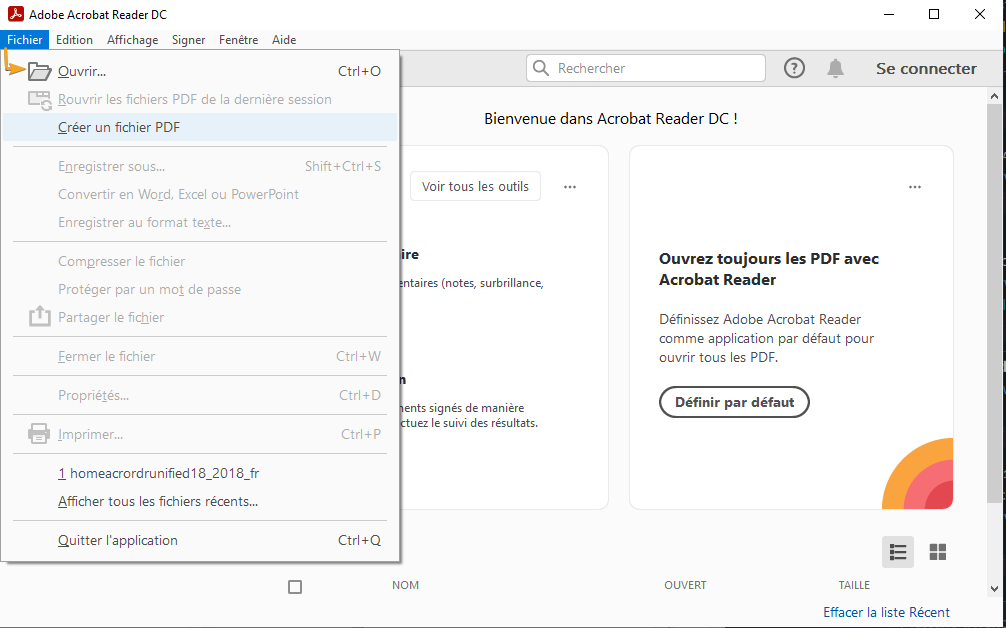Click in the Rechercher search field
The height and width of the screenshot is (628, 1006).
pyautogui.click(x=646, y=68)
